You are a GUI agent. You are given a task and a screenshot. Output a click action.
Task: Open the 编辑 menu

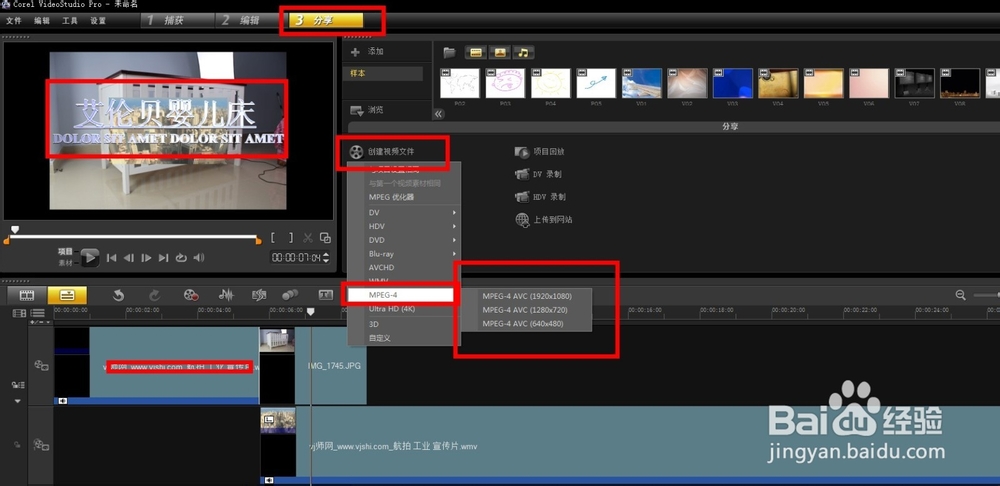(42, 20)
